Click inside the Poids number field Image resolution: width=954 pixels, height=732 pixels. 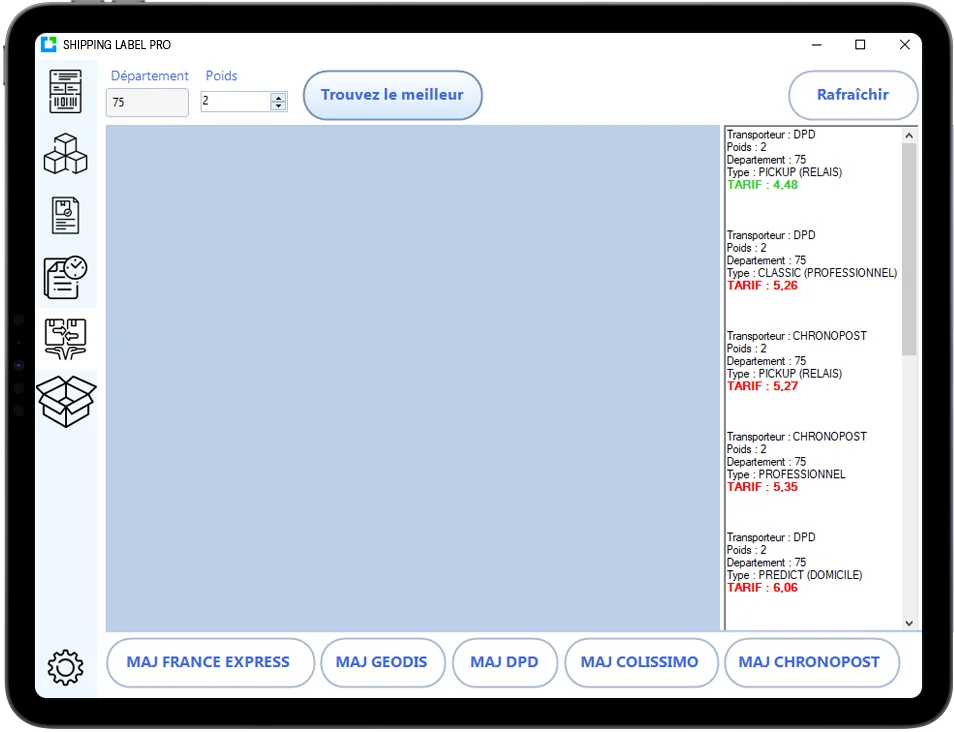tap(234, 102)
